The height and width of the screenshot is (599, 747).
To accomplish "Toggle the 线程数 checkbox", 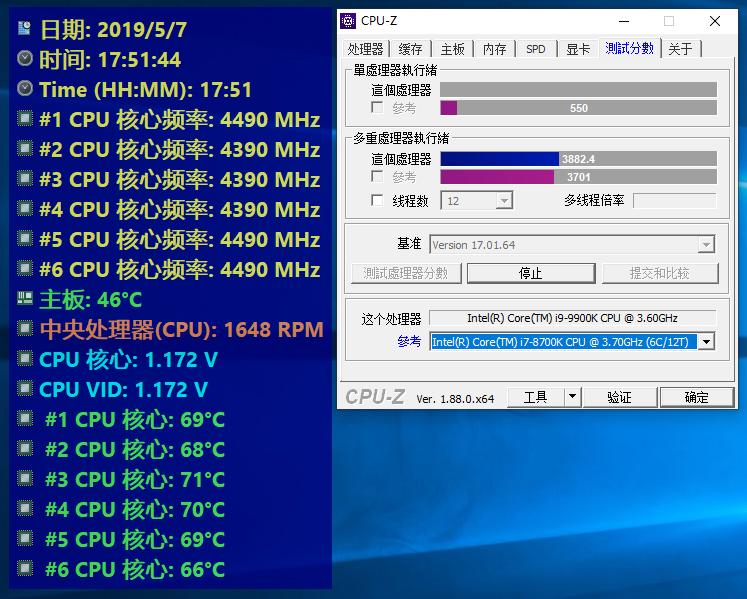I will 377,200.
